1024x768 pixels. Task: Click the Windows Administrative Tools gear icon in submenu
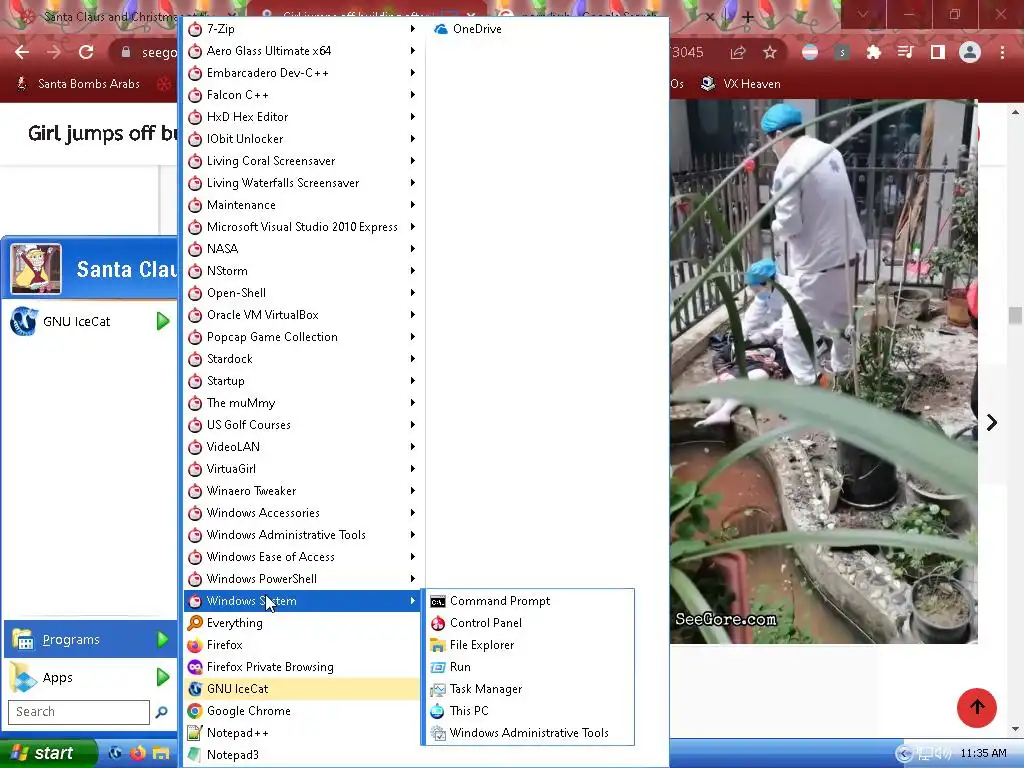(x=438, y=733)
